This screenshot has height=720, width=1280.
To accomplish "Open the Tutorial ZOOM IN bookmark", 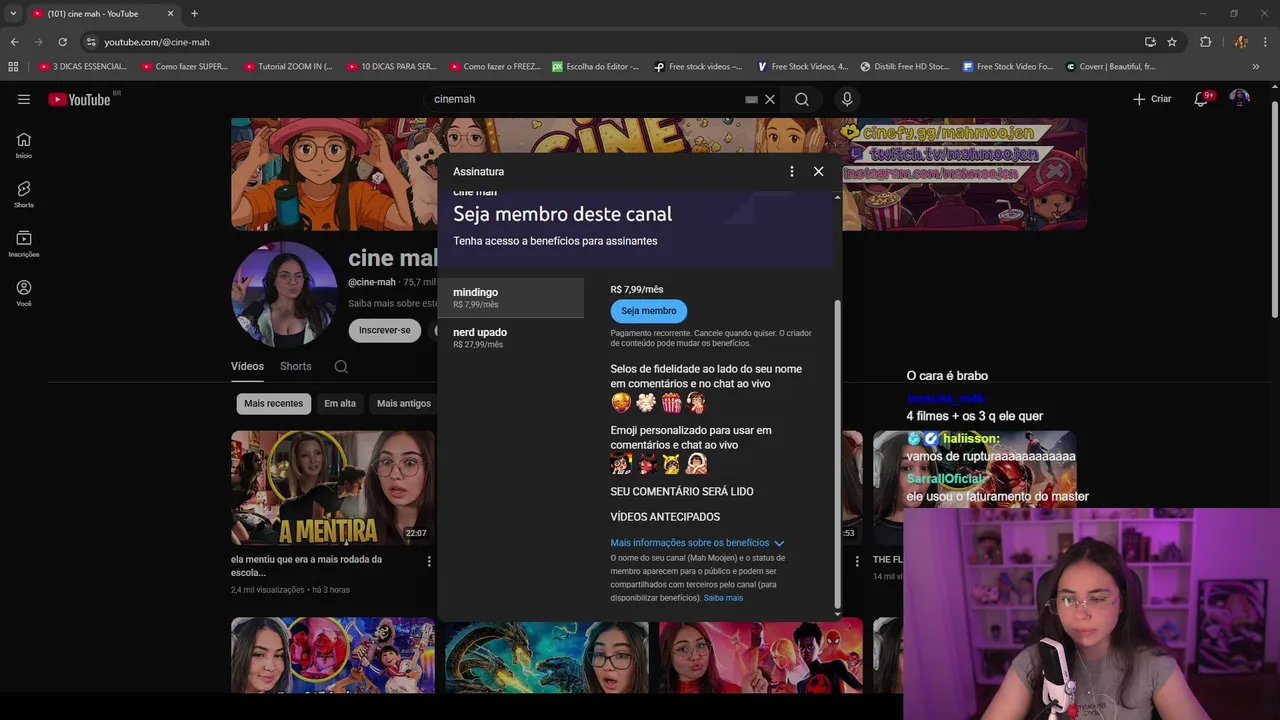I will (x=287, y=67).
